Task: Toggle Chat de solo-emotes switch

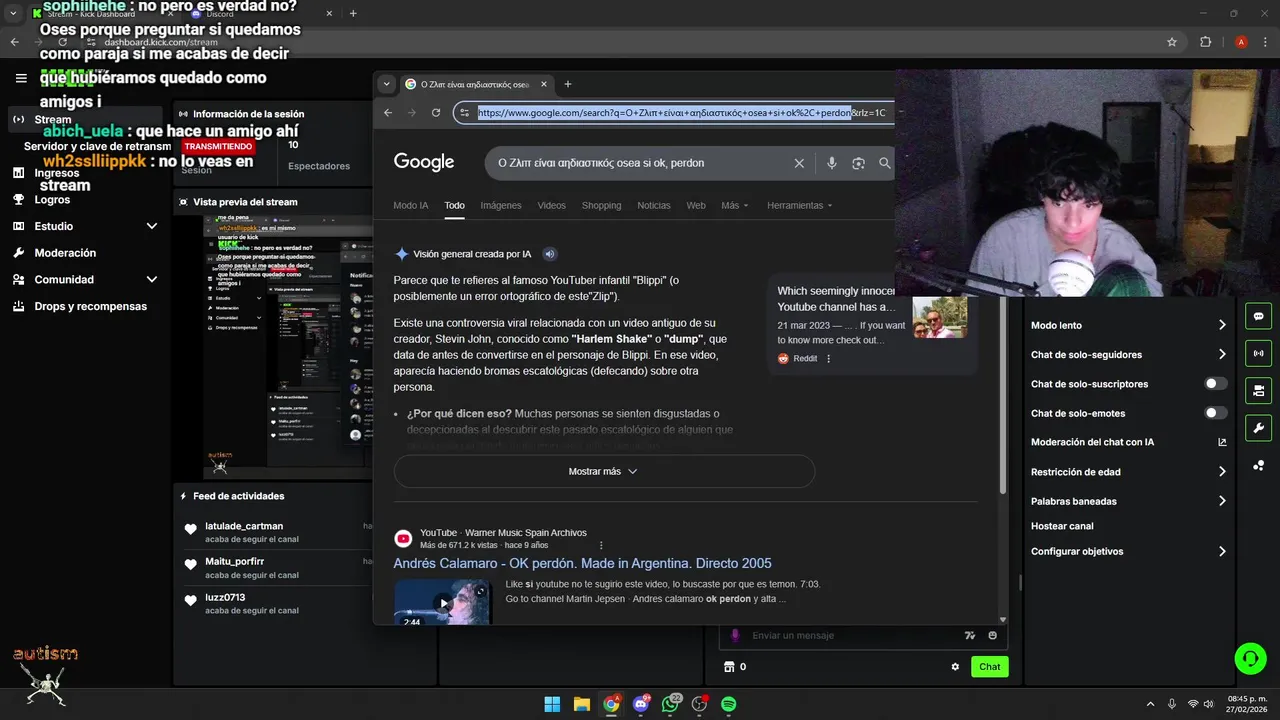Action: (1215, 413)
